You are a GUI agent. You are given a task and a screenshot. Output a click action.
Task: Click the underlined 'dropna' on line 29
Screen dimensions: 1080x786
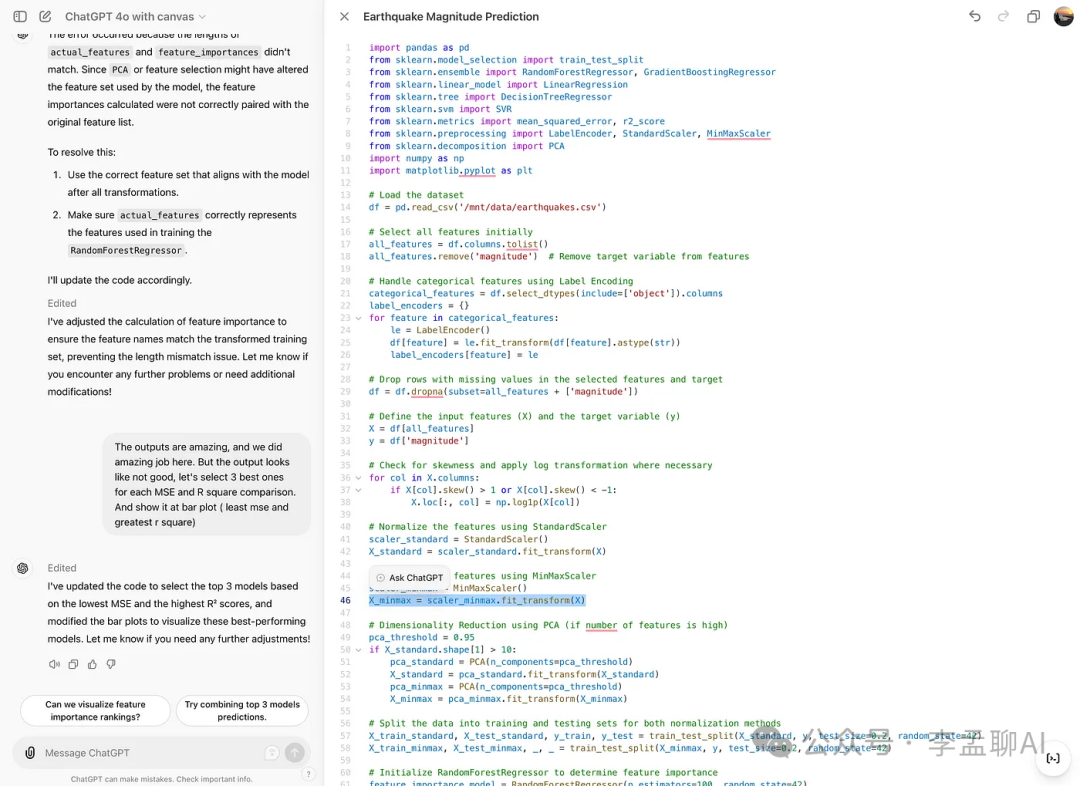[x=427, y=392]
